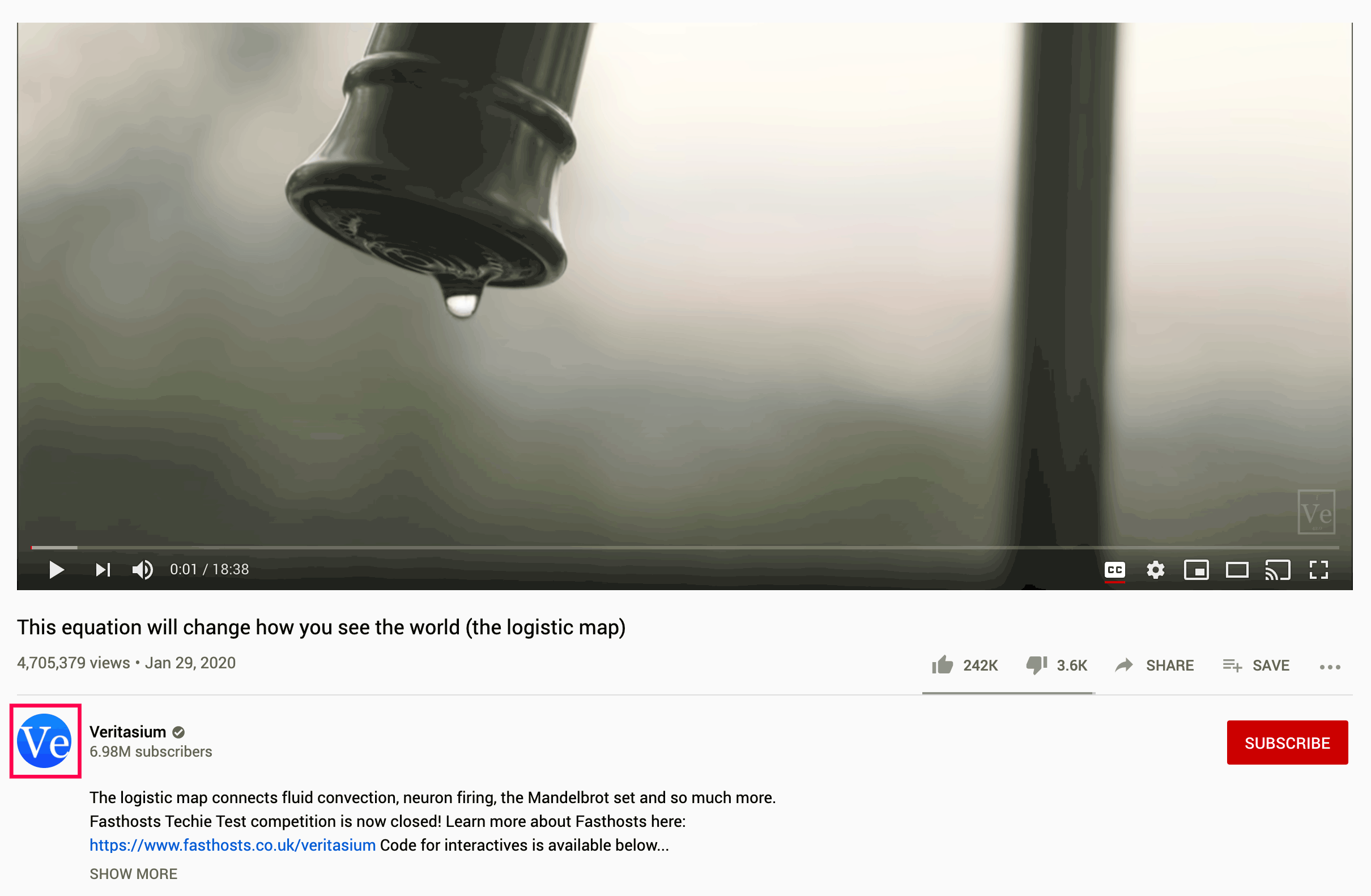The width and height of the screenshot is (1371, 896).
Task: Enable miniplayer mode
Action: (1197, 570)
